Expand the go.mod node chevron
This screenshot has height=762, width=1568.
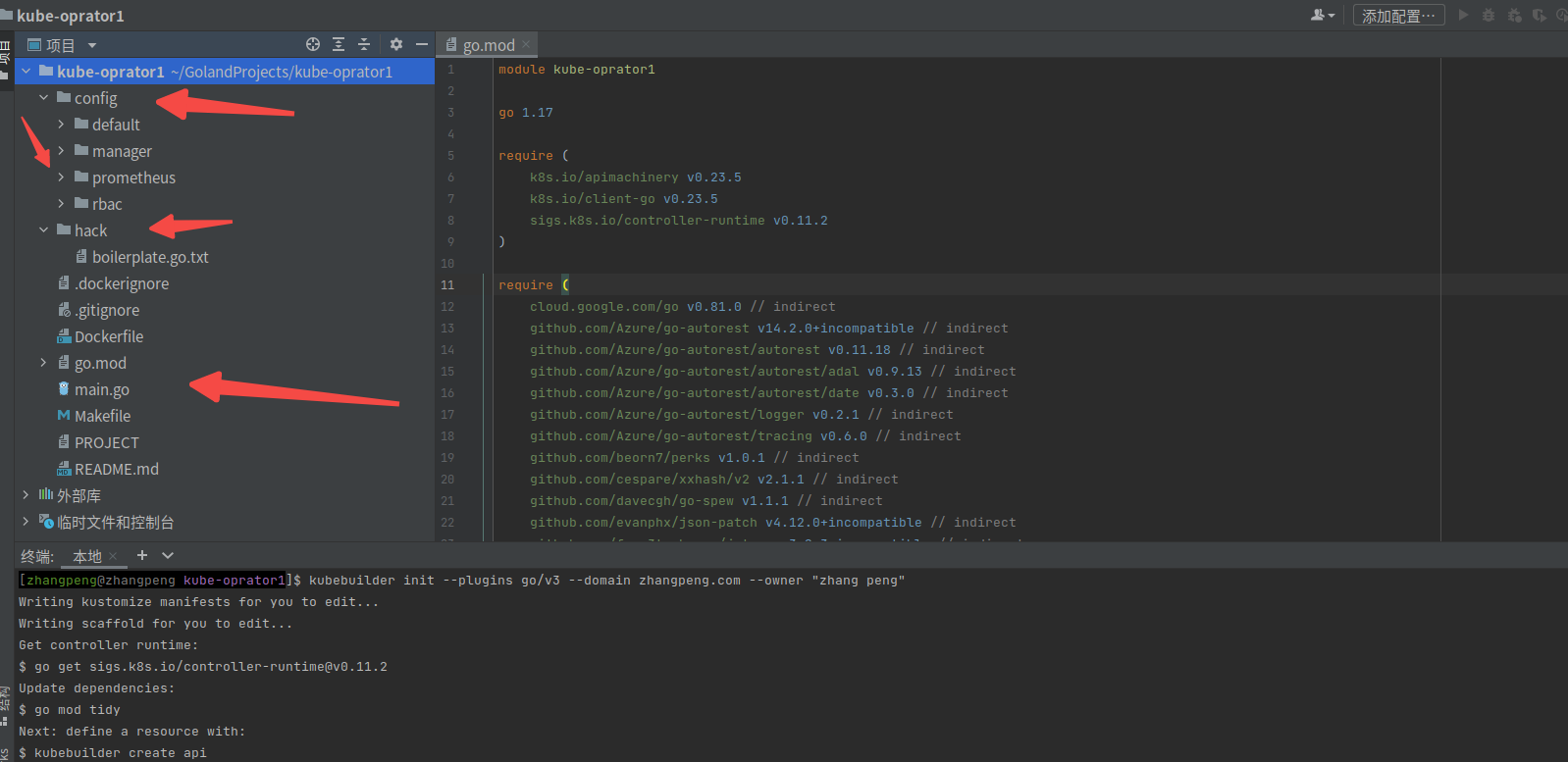(x=43, y=362)
